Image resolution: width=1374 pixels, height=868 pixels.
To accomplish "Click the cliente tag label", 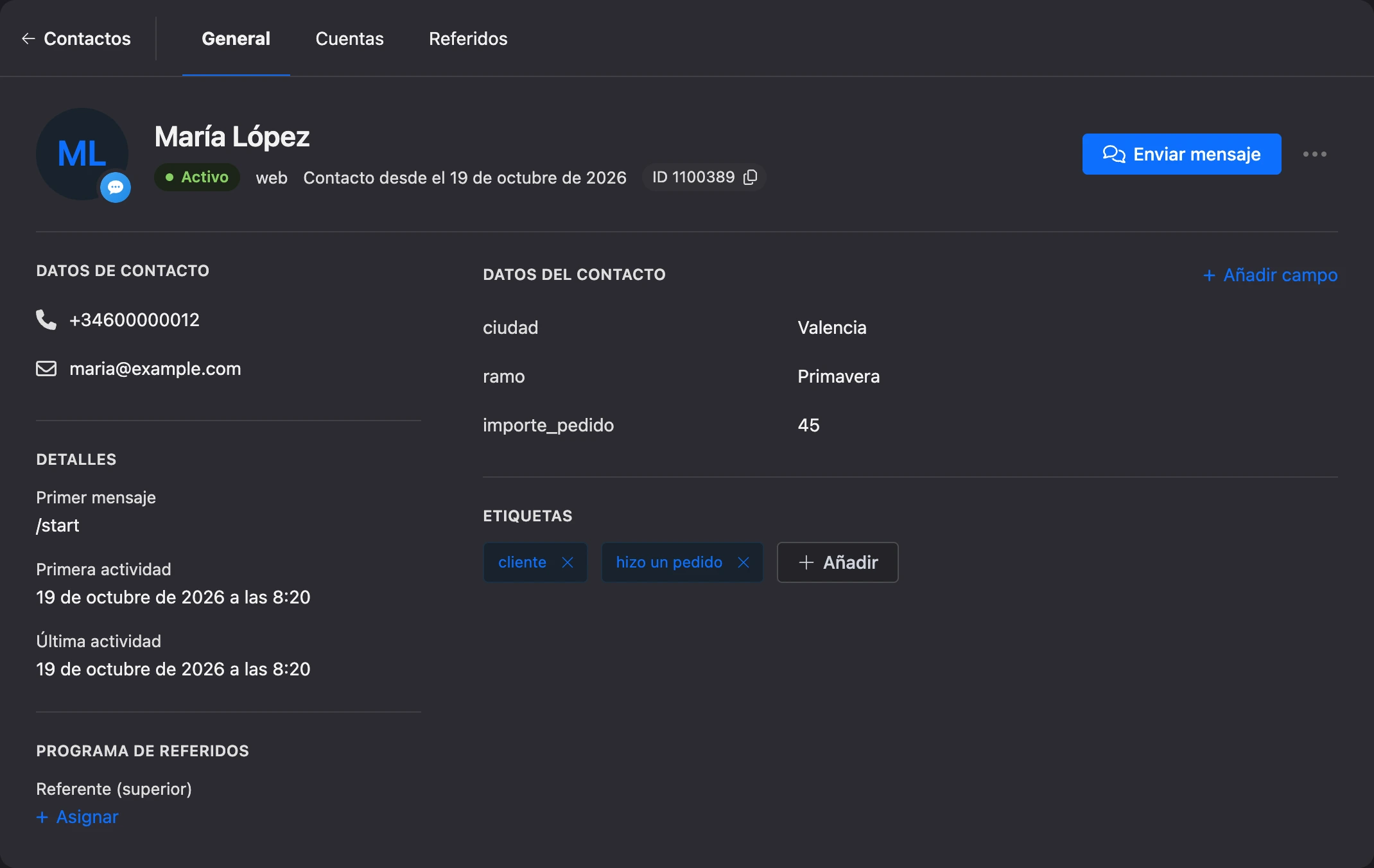I will tap(522, 562).
